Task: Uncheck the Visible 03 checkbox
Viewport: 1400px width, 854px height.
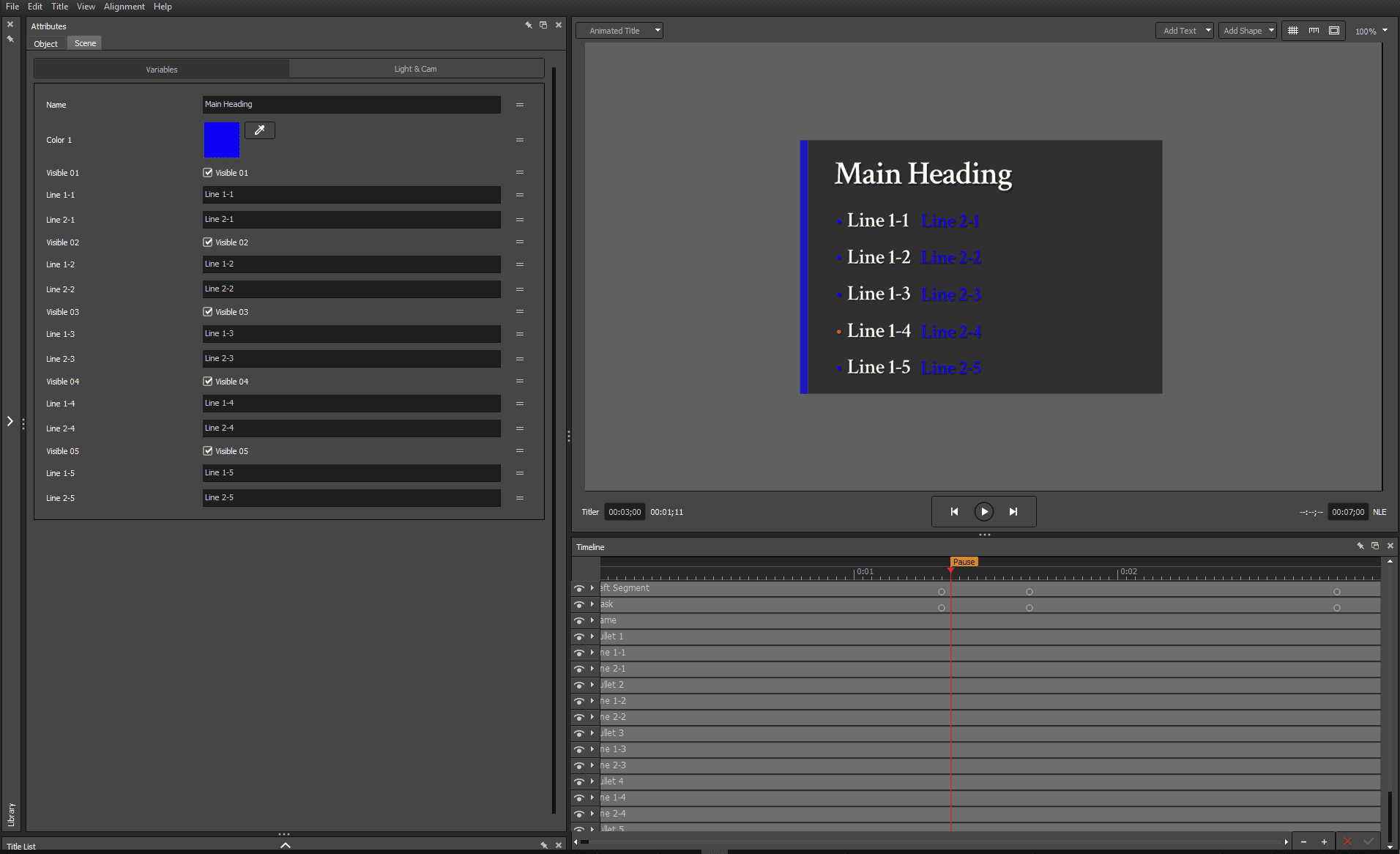Action: (208, 312)
